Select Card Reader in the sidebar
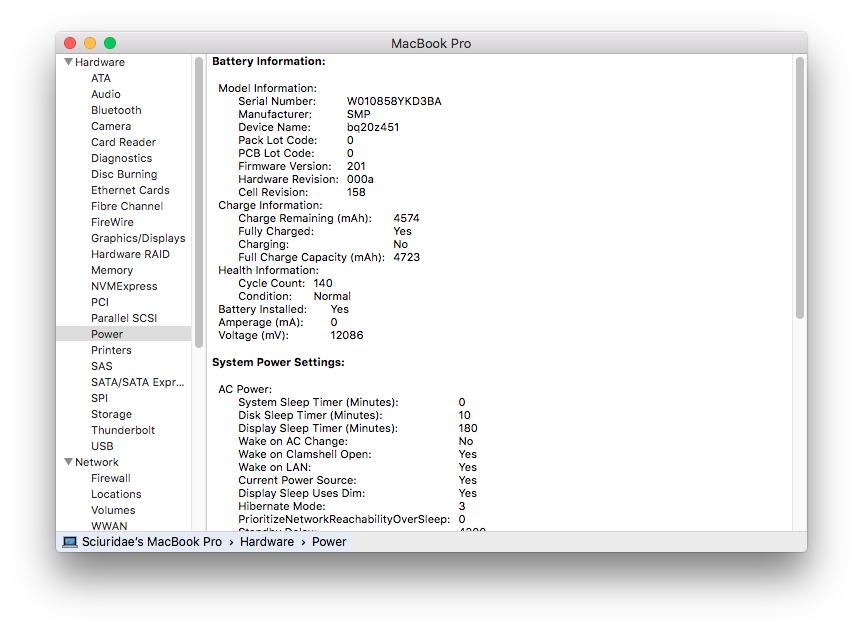The image size is (863, 632). [x=123, y=142]
